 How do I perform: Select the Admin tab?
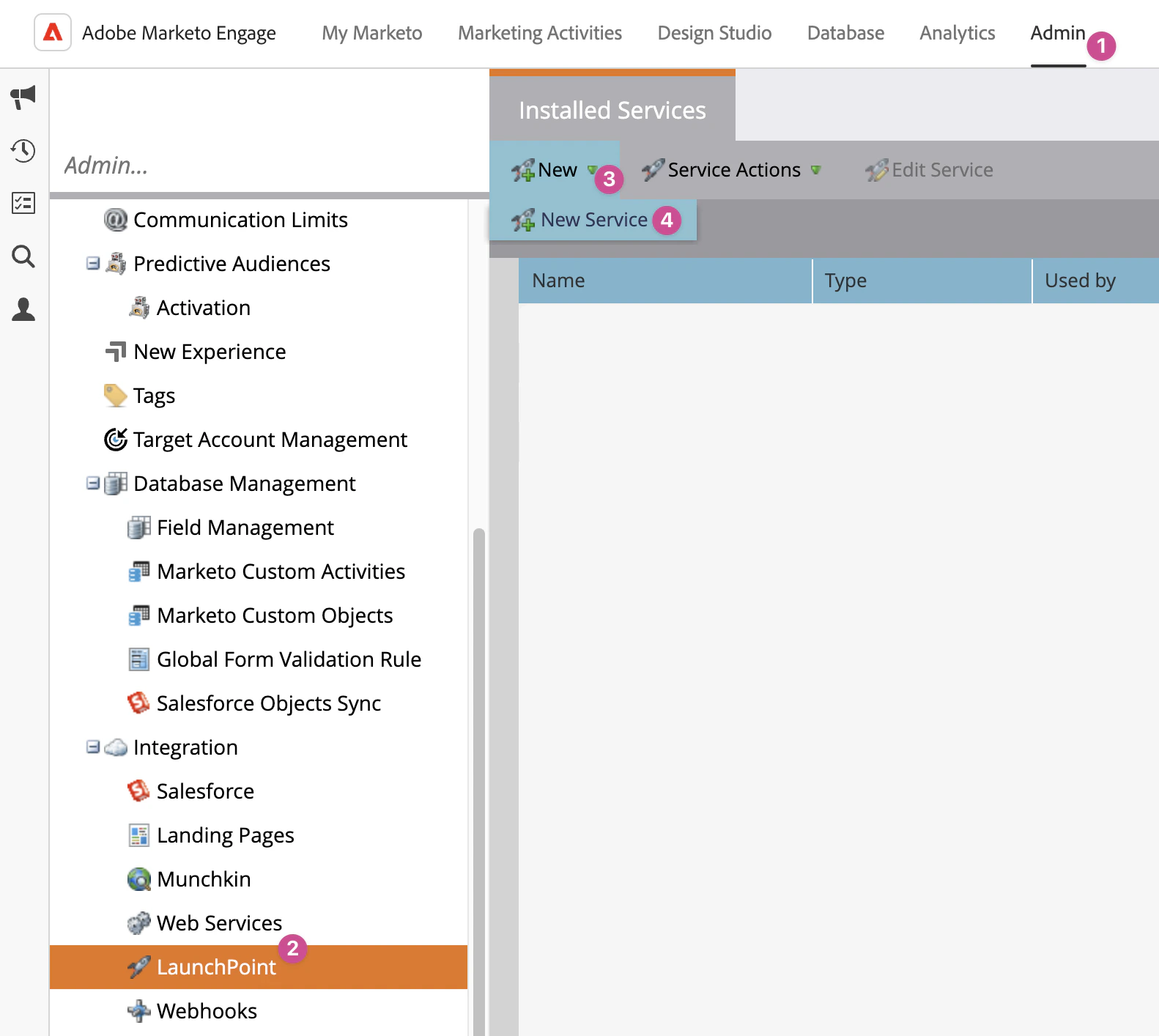(1058, 33)
